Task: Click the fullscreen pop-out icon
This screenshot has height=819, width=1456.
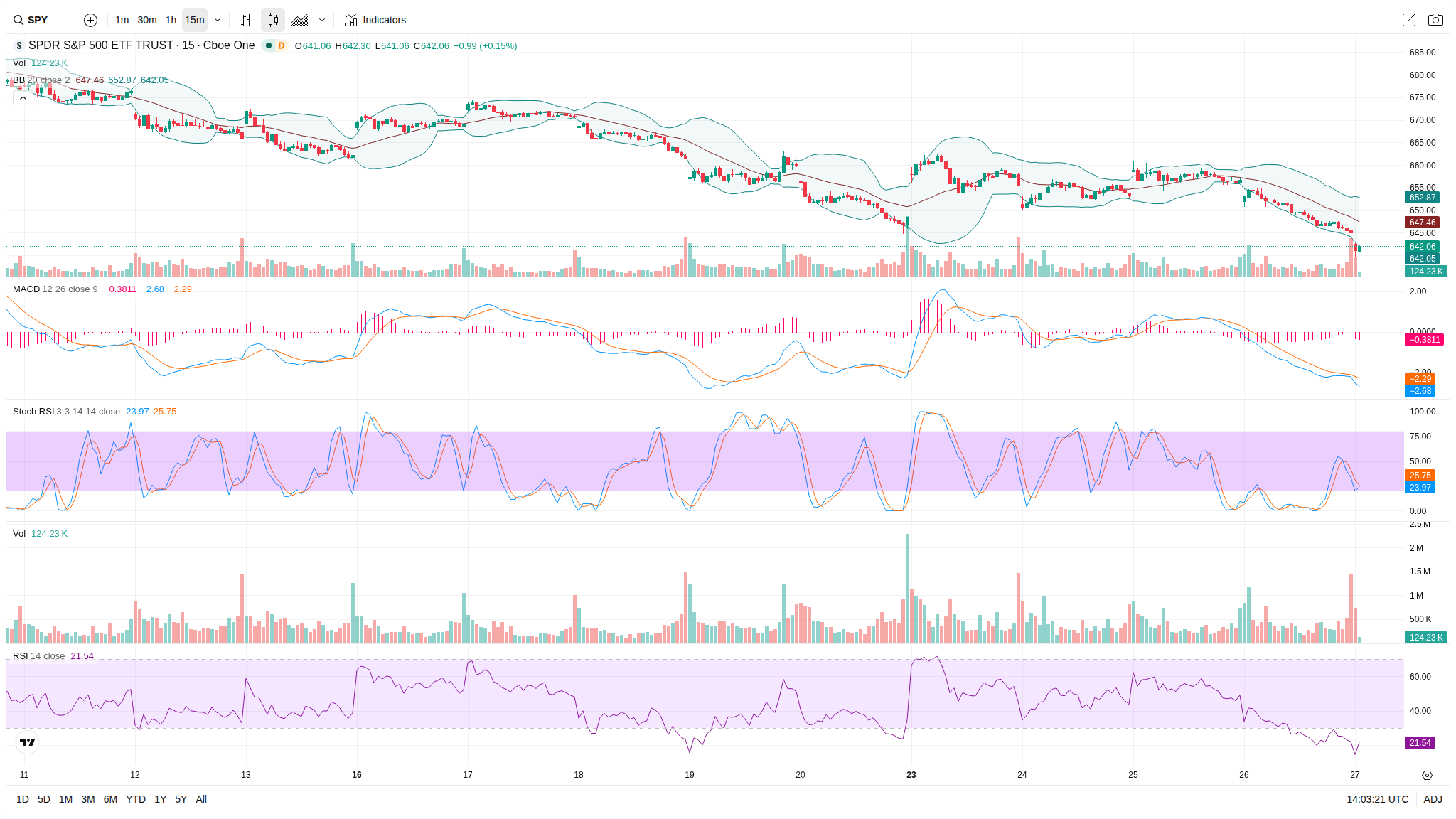Action: [1408, 20]
